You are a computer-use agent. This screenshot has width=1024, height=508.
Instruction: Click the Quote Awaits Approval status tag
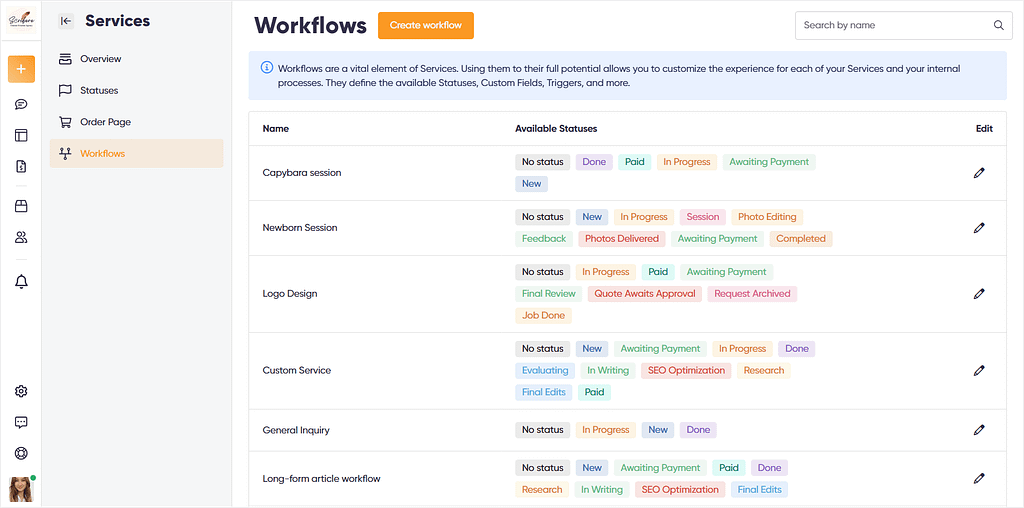click(x=645, y=294)
